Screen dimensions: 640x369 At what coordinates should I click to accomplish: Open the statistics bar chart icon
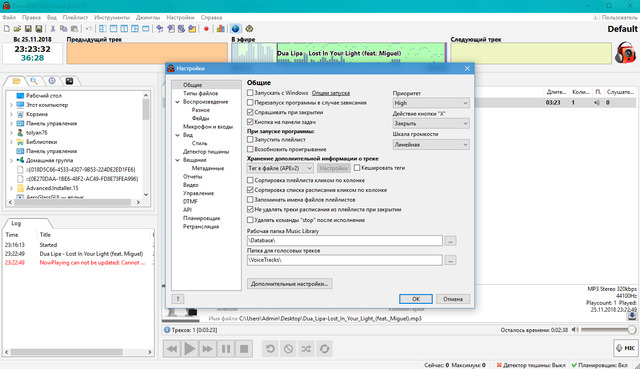pos(220,29)
